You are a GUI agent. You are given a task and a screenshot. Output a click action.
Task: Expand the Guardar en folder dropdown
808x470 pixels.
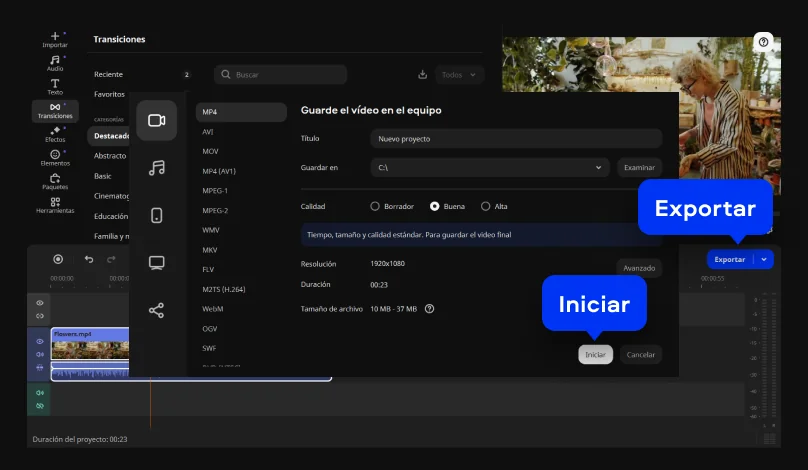599,168
